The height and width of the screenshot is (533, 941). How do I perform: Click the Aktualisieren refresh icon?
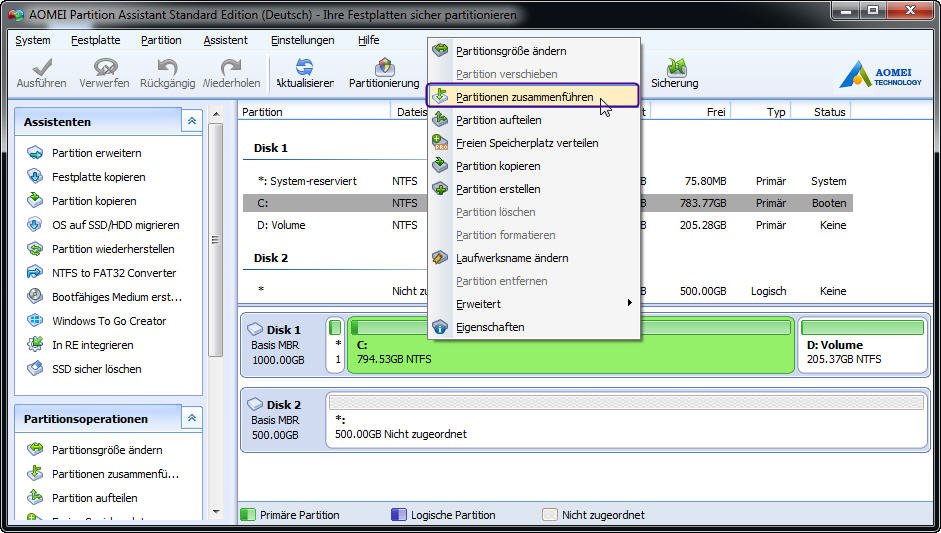click(x=305, y=67)
